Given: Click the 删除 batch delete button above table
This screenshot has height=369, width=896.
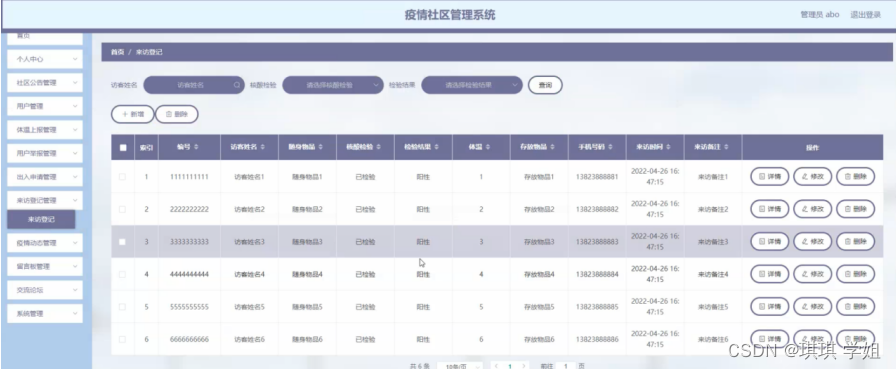Looking at the screenshot, I should 177,114.
